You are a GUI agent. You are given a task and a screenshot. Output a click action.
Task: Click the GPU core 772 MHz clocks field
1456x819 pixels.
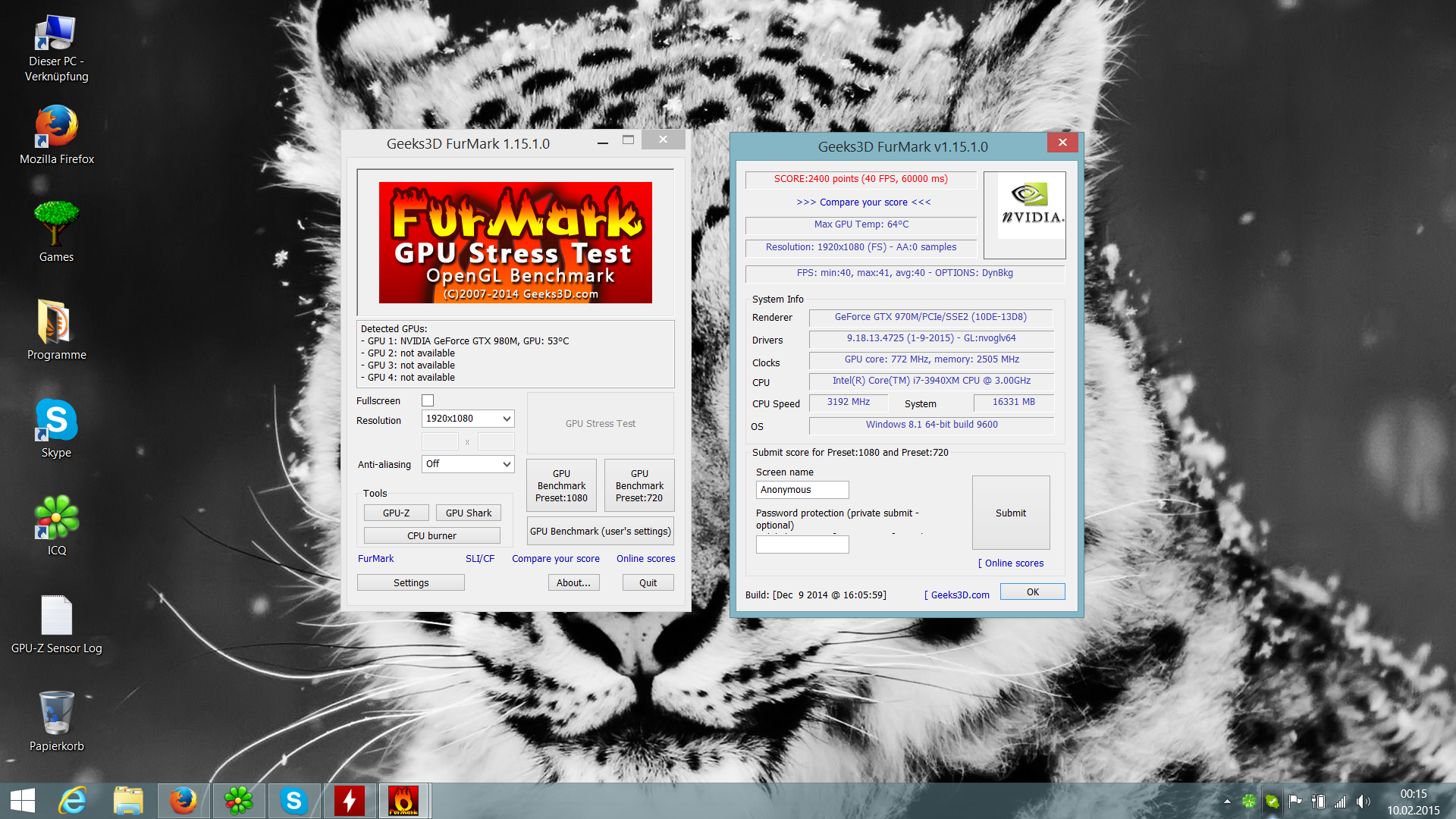[931, 359]
